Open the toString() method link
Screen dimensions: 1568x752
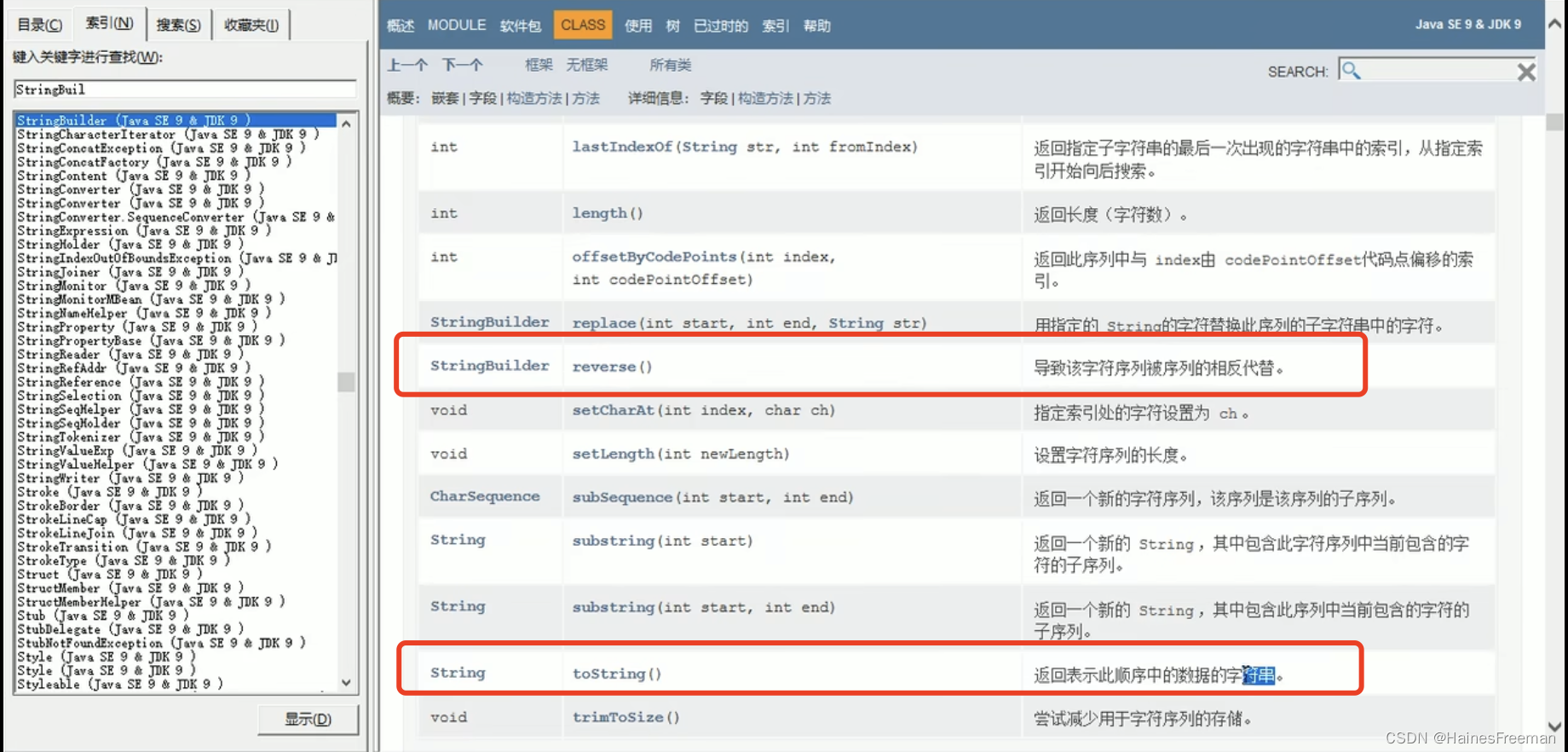(x=608, y=674)
